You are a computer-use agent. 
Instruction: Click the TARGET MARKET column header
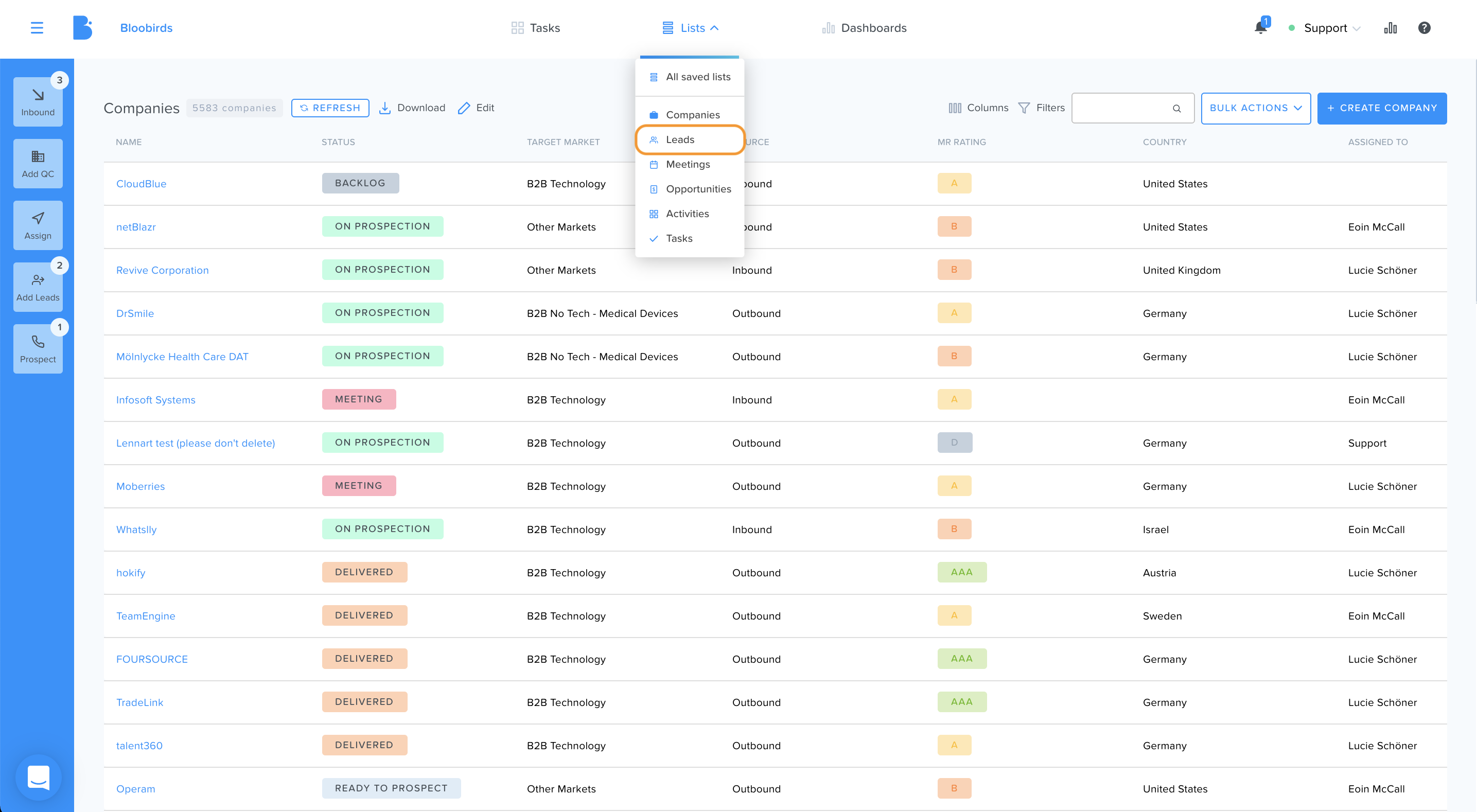pyautogui.click(x=563, y=142)
